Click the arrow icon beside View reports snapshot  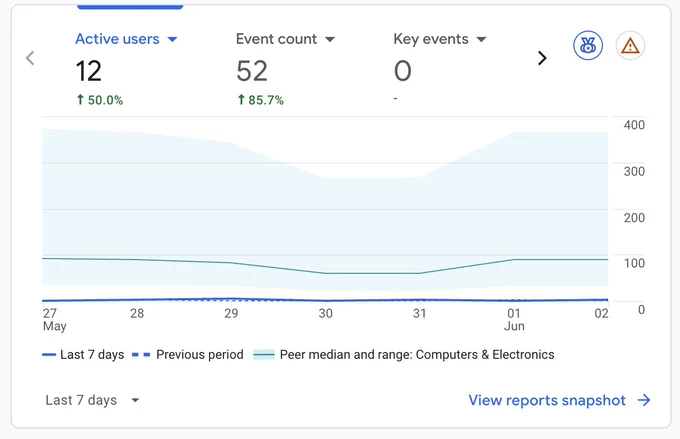pos(644,400)
